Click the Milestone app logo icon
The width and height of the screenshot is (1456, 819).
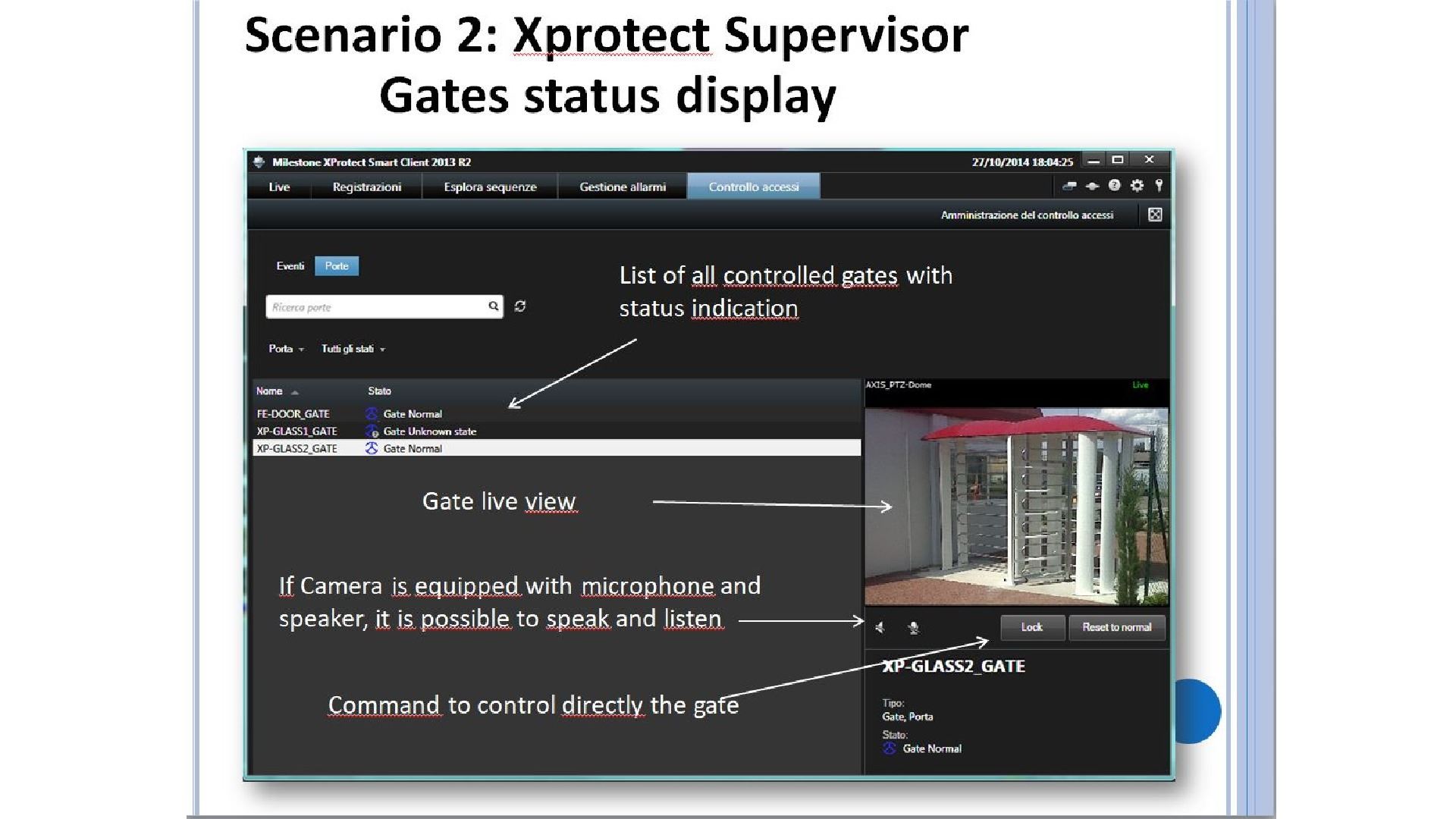pos(259,162)
